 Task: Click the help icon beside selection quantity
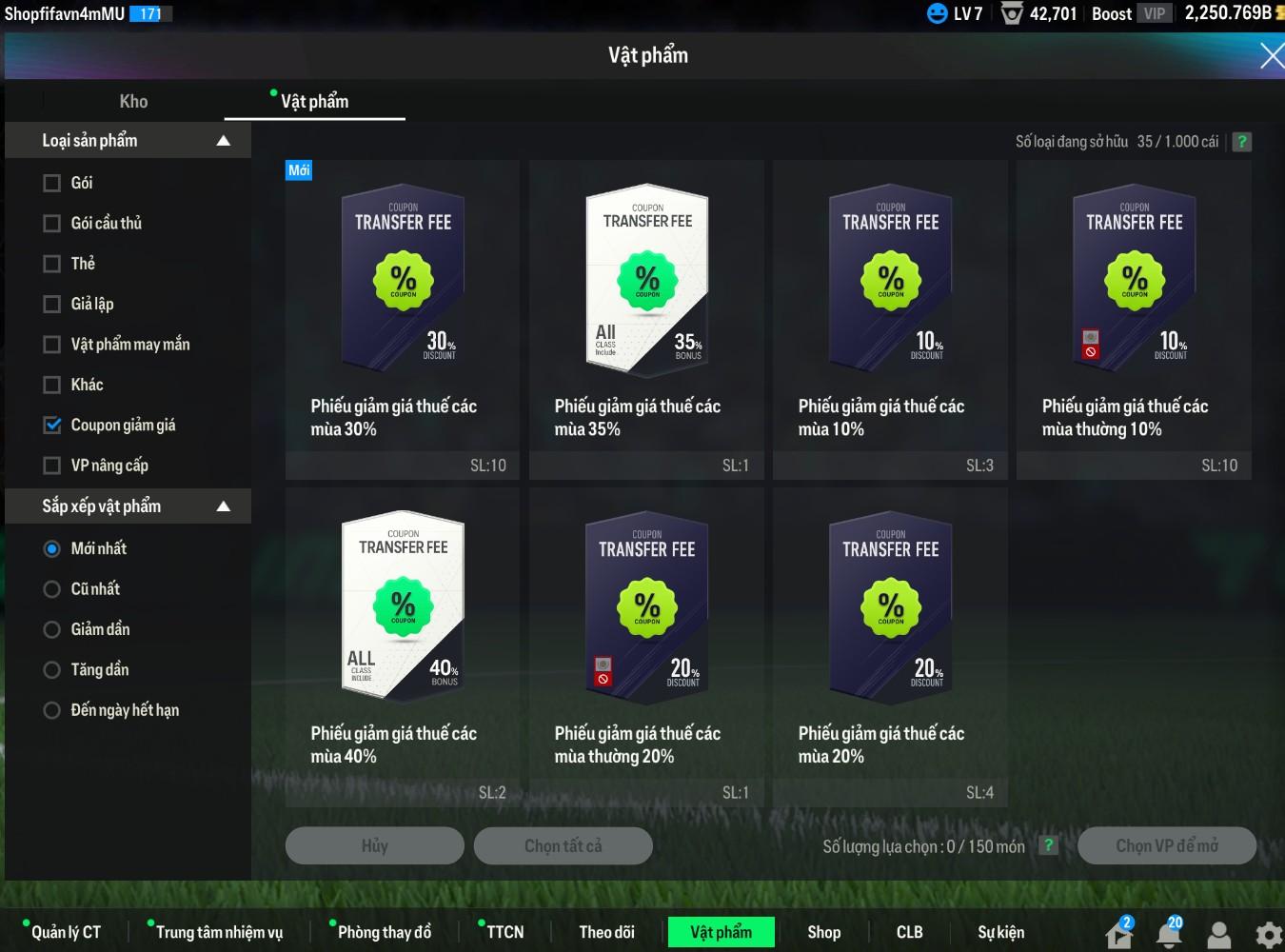(x=1048, y=845)
